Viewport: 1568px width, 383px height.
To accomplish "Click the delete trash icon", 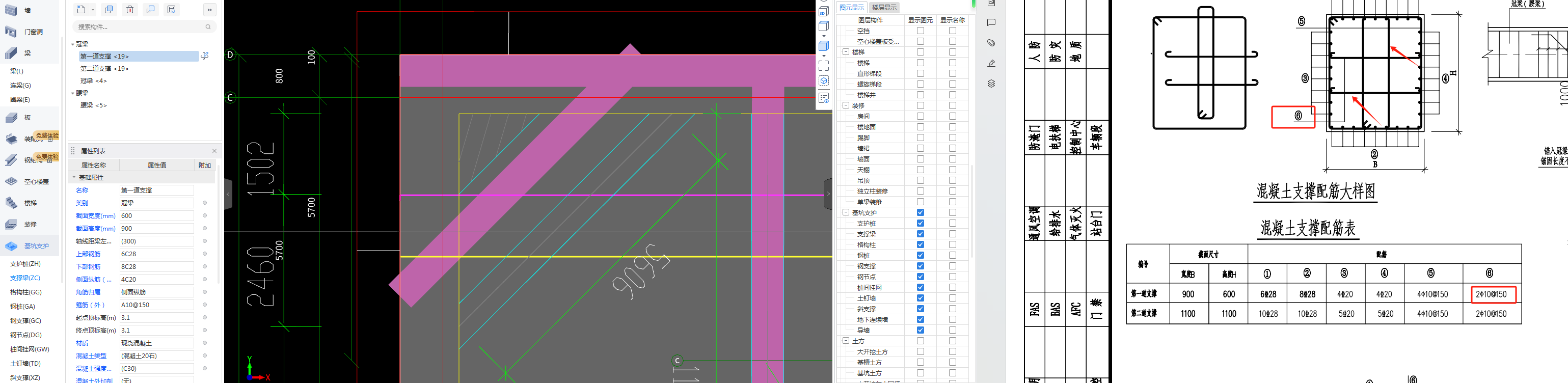I will click(x=130, y=10).
